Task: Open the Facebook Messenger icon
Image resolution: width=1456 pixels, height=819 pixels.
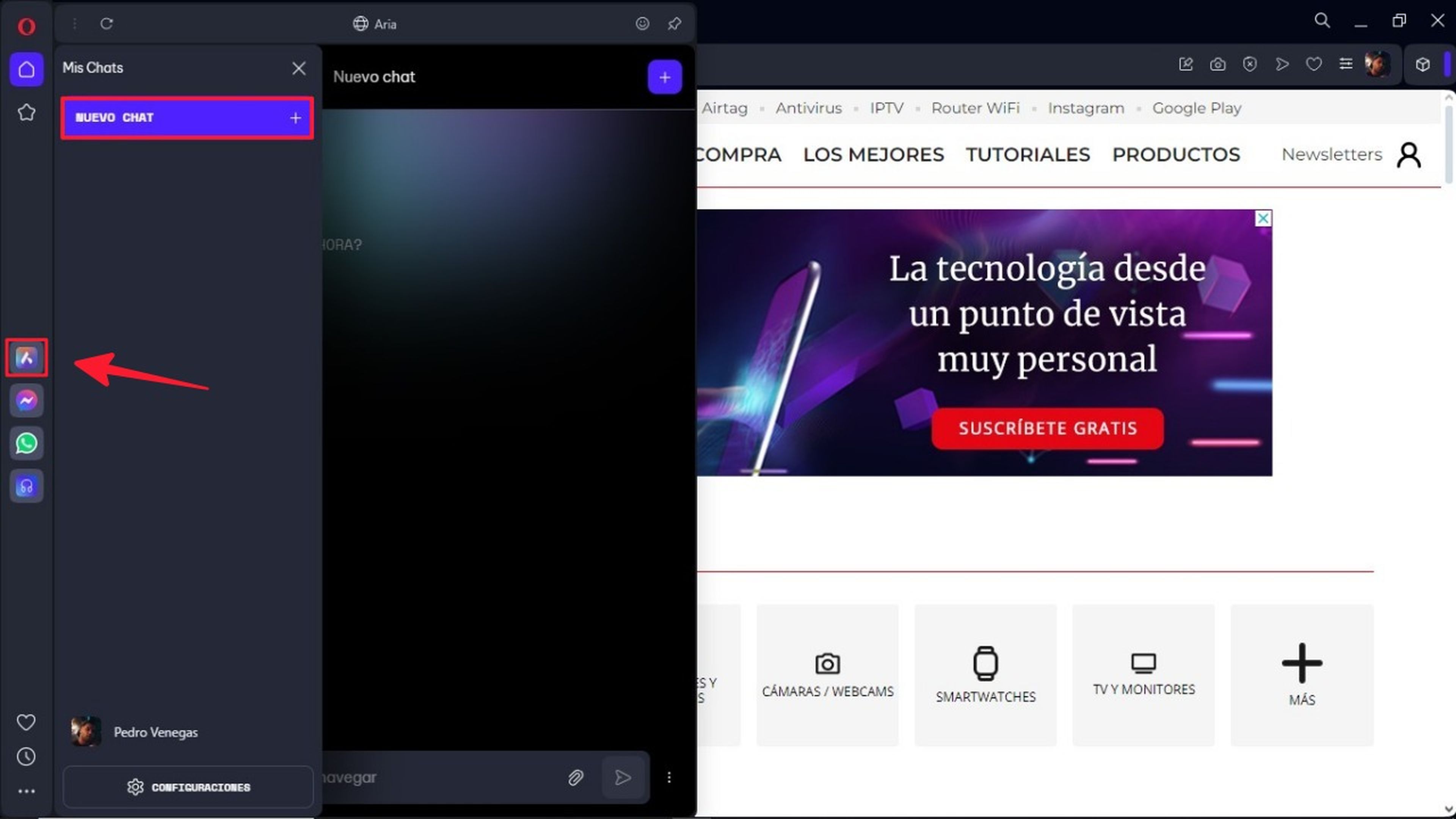Action: (26, 400)
